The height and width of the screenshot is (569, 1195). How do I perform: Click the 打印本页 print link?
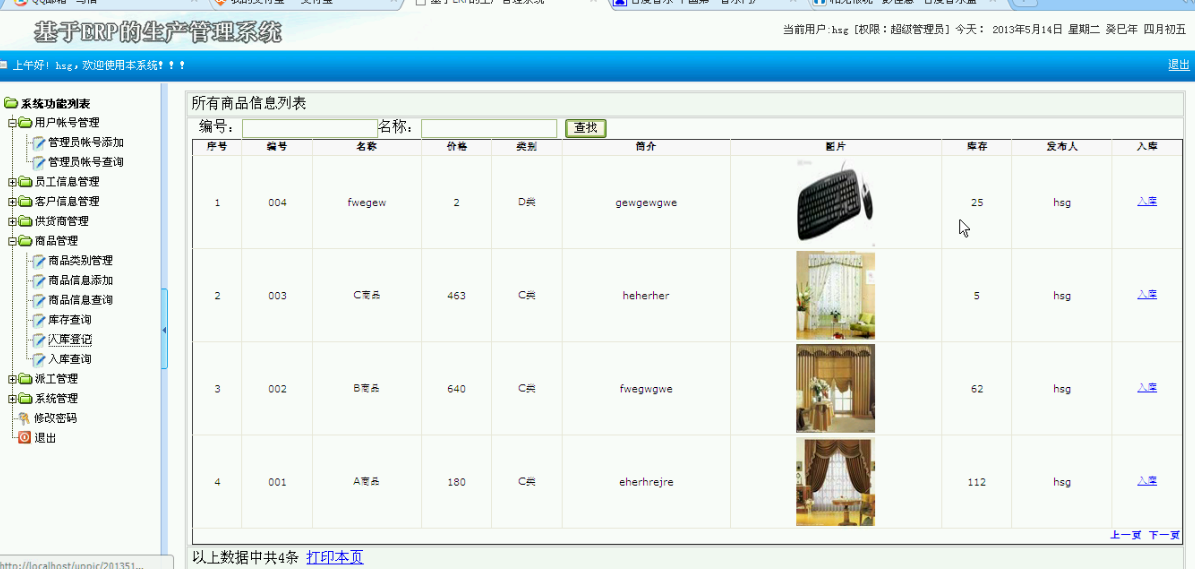pos(335,558)
